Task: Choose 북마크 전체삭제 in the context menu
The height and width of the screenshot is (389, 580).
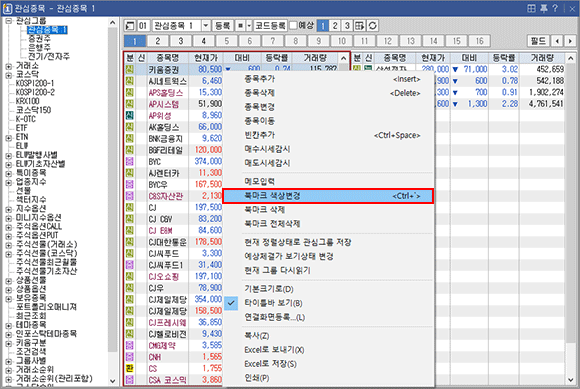Action: 328,224
